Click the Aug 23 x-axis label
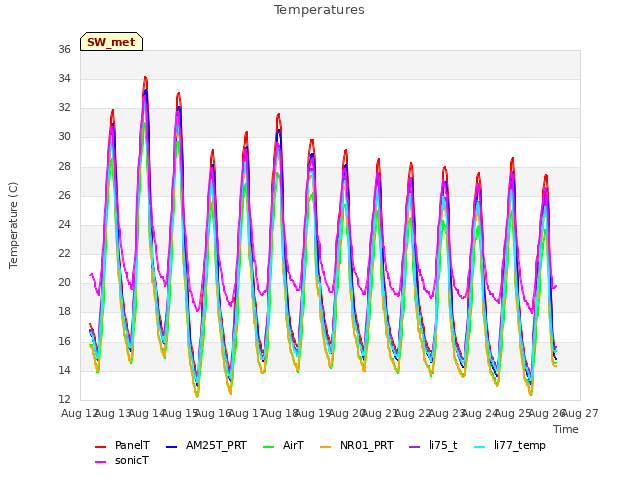 click(447, 413)
